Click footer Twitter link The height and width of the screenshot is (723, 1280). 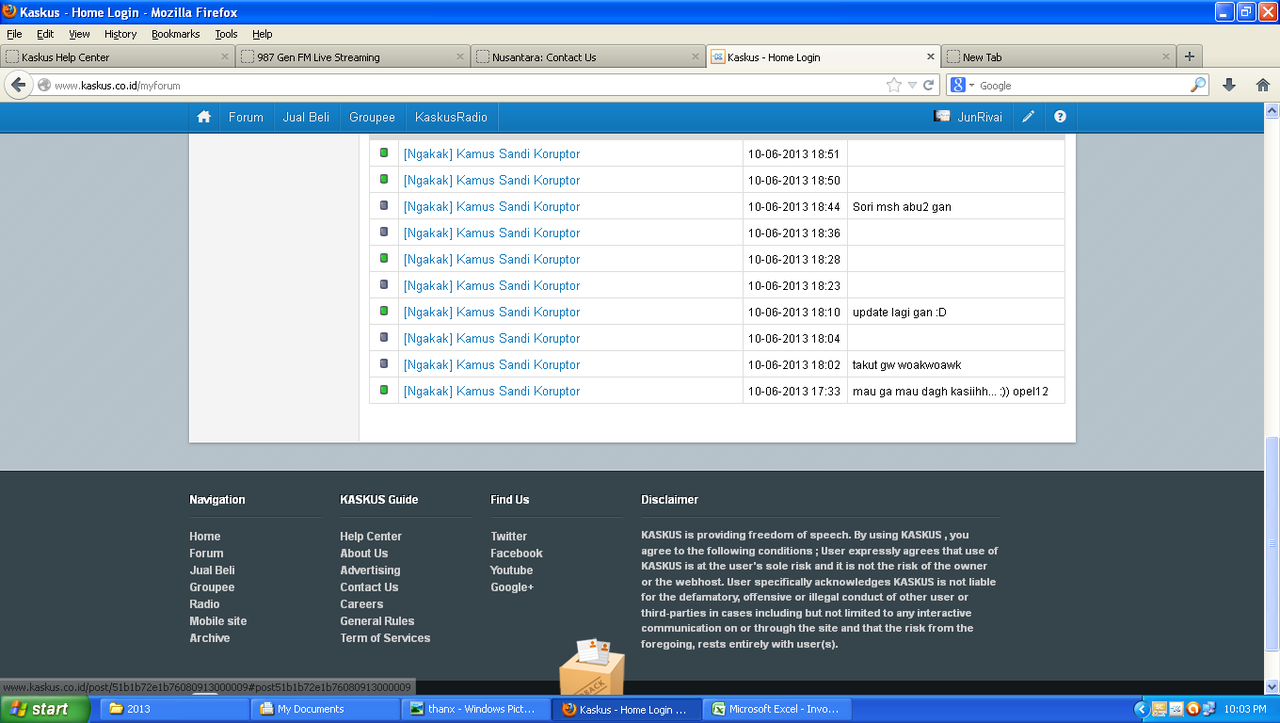coord(509,536)
